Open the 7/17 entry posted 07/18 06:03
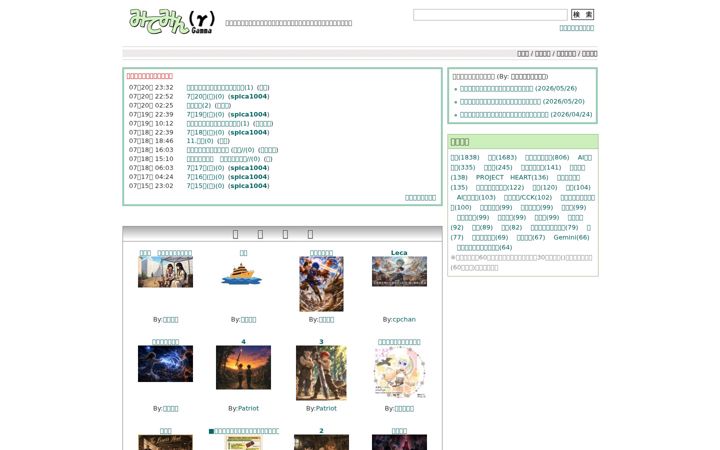This screenshot has width=720, height=450. 205,168
